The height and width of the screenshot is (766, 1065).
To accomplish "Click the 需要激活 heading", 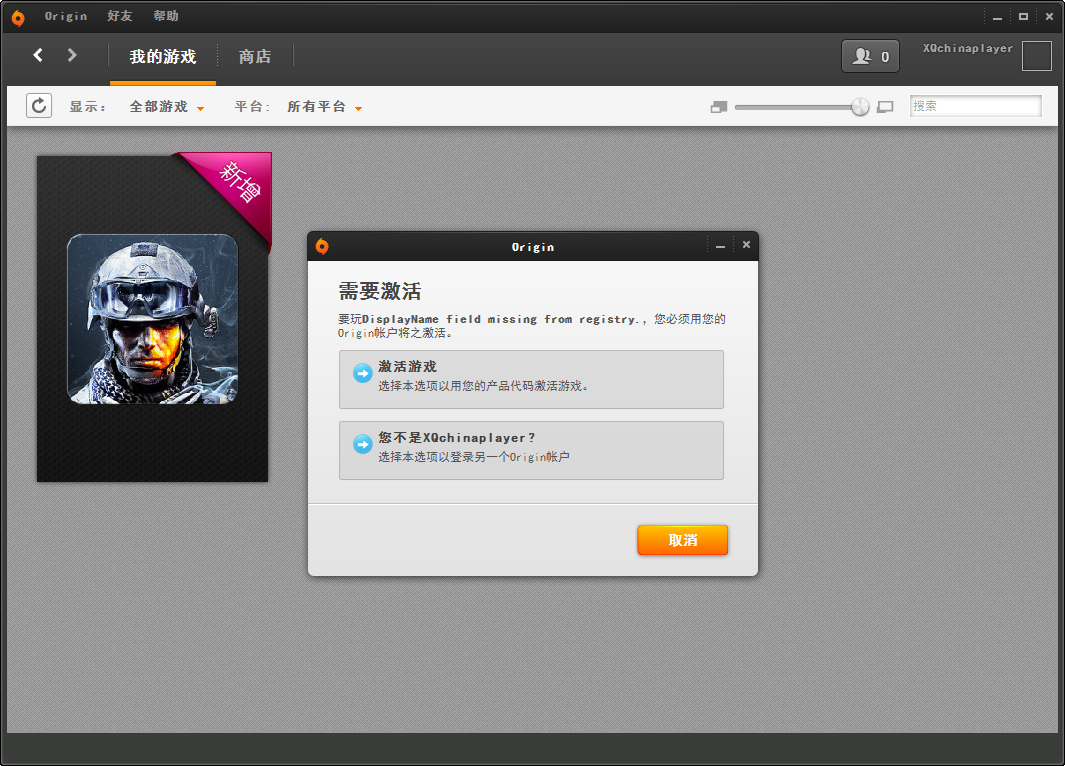I will coord(380,291).
